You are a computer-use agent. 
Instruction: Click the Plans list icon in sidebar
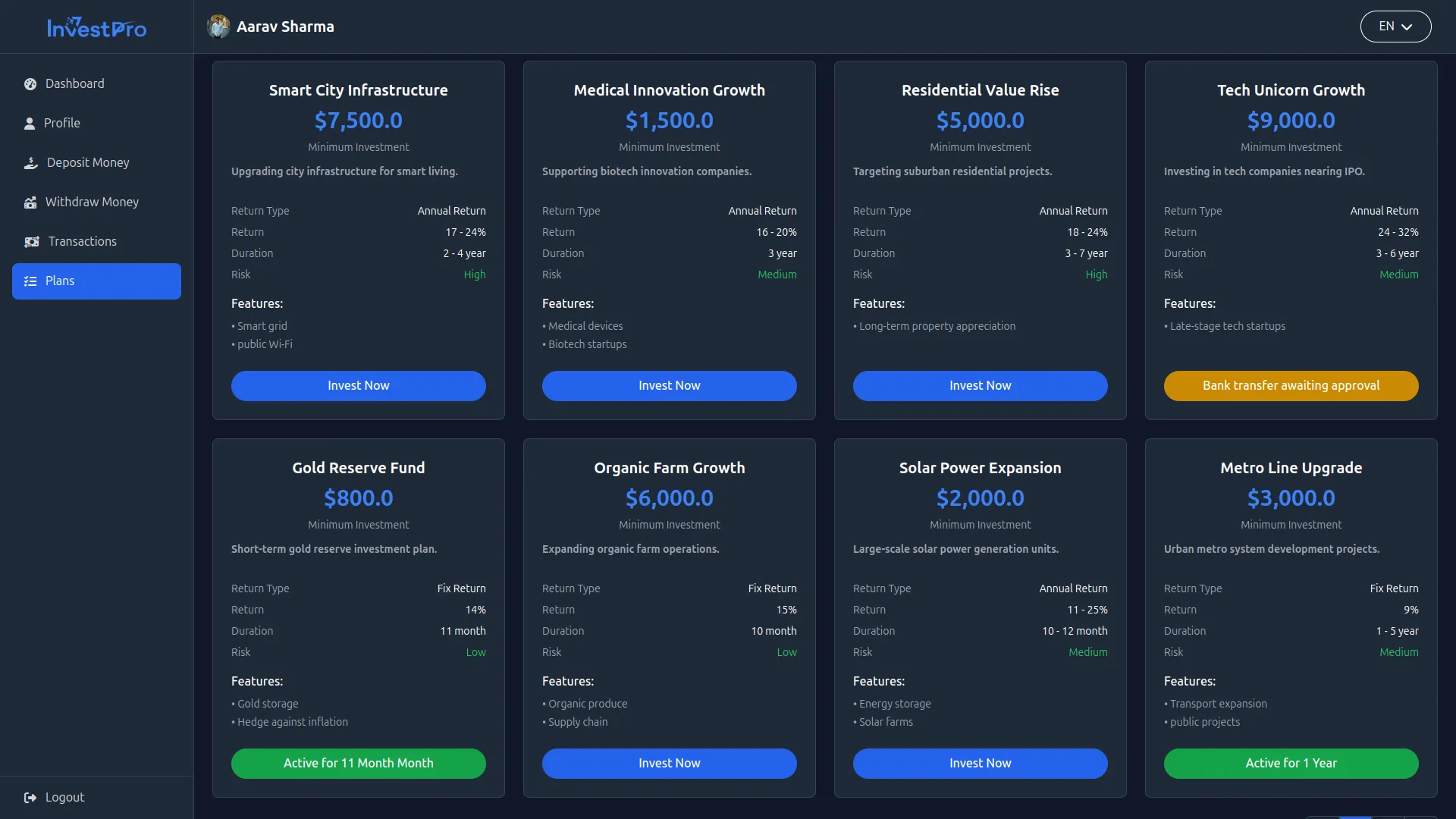[30, 281]
